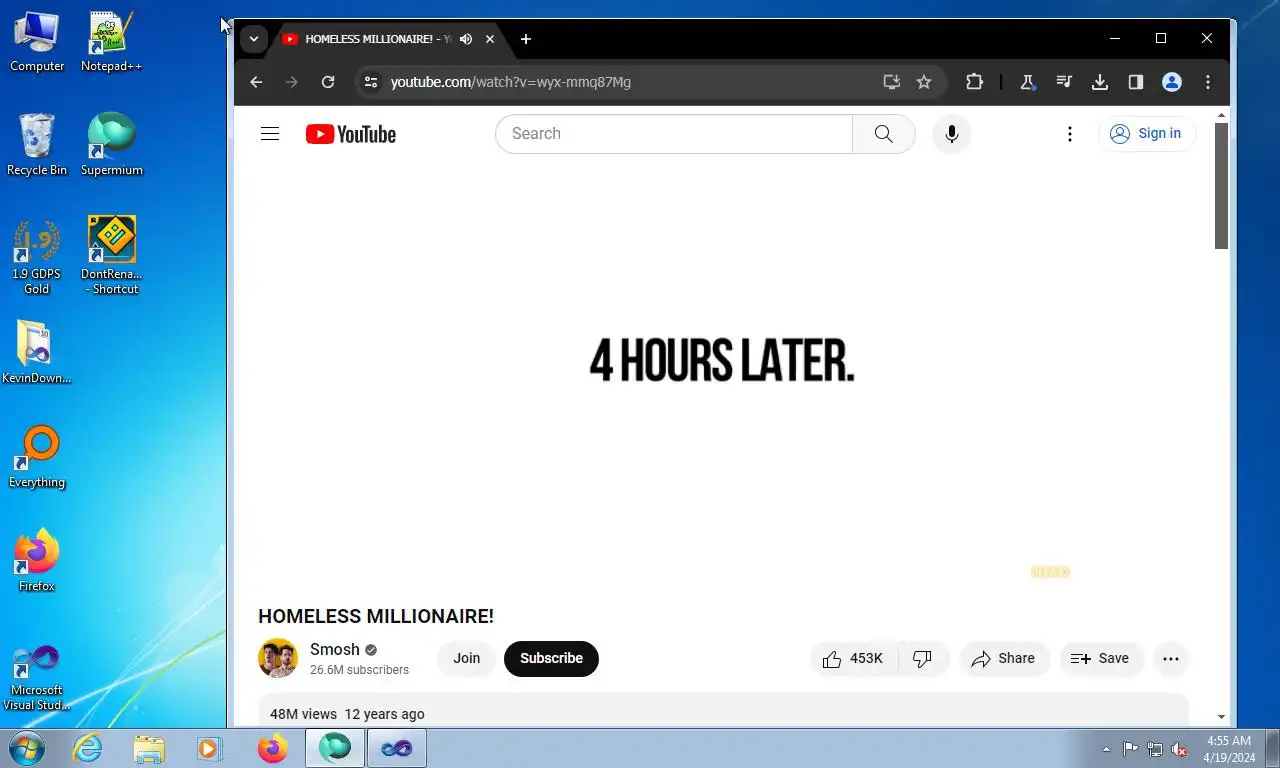Select the KevinDown... desktop file
The height and width of the screenshot is (768, 1280).
tap(37, 353)
